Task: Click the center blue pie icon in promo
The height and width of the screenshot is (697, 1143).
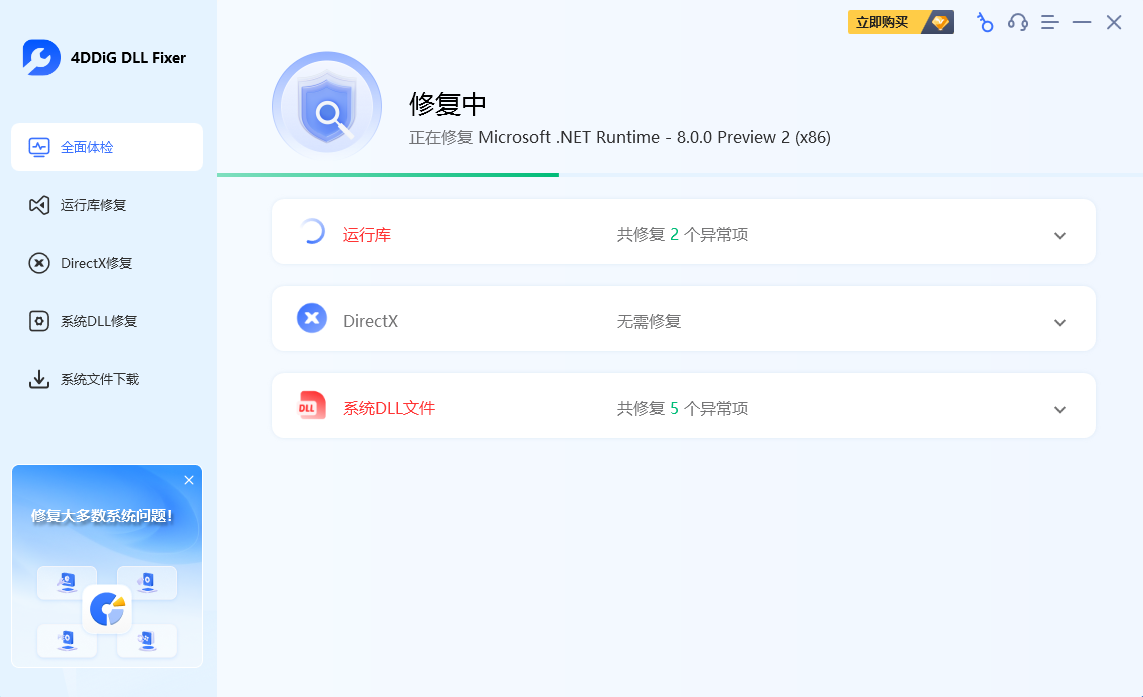Action: click(x=107, y=609)
